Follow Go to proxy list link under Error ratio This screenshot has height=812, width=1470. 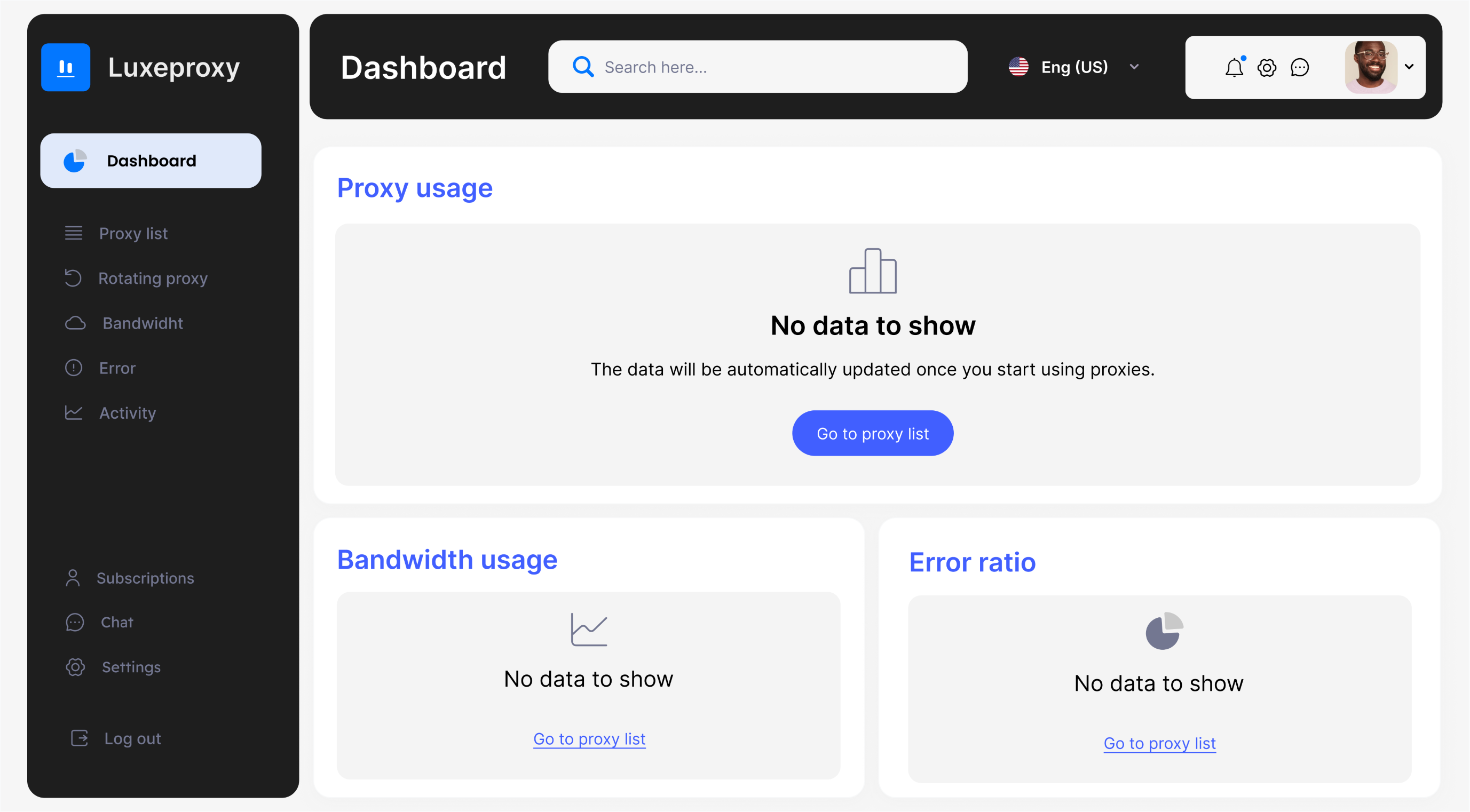pyautogui.click(x=1159, y=743)
